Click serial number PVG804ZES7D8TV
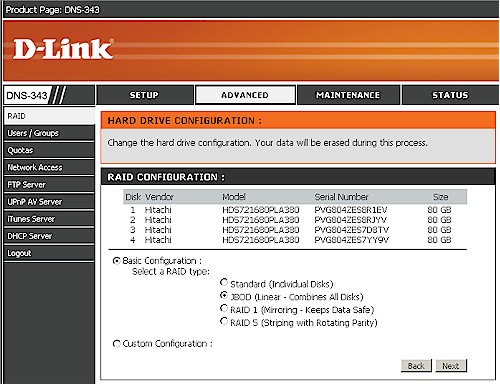The width and height of the screenshot is (500, 385). click(352, 230)
